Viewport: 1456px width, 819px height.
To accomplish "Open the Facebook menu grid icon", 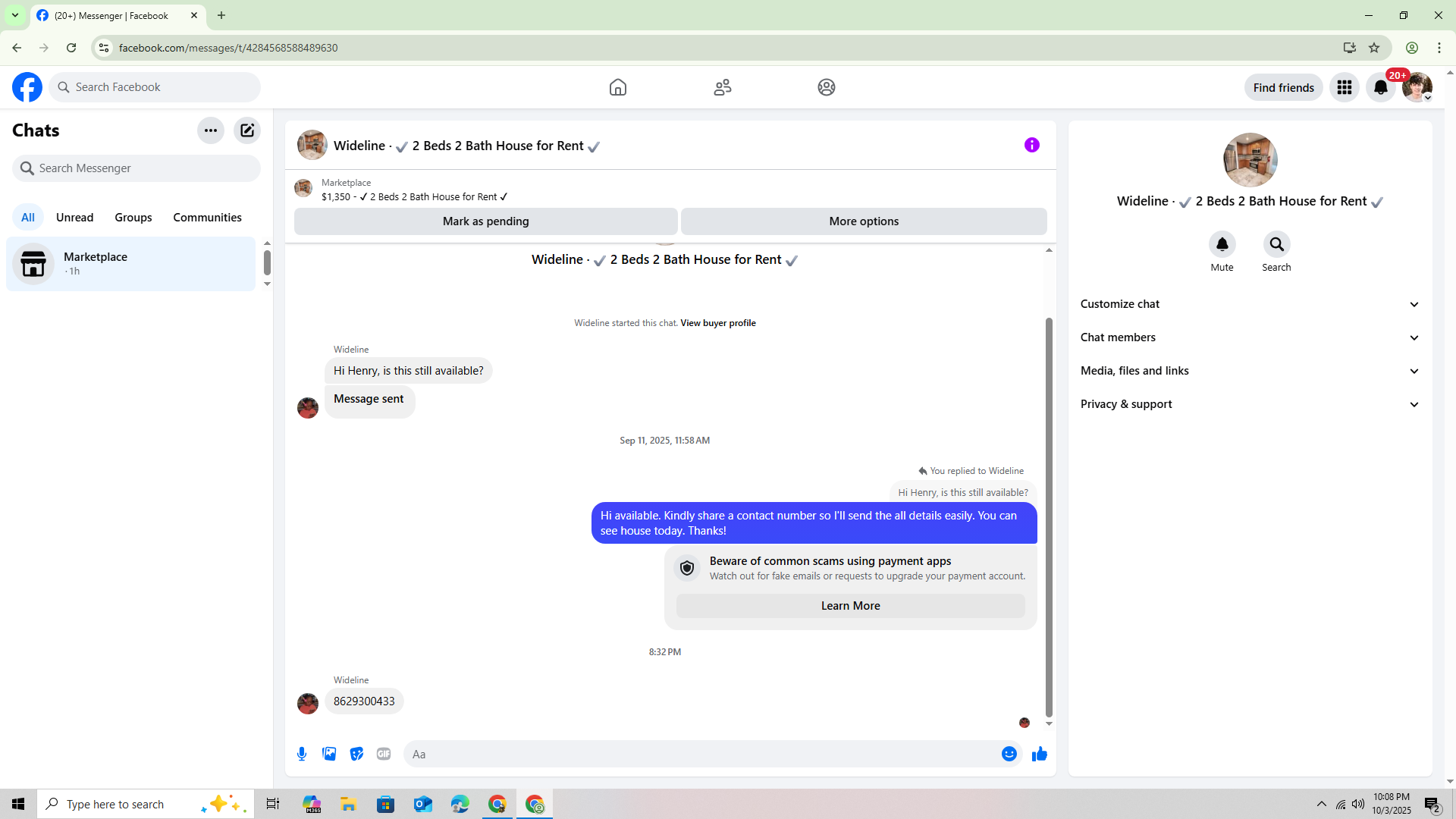I will [1345, 87].
